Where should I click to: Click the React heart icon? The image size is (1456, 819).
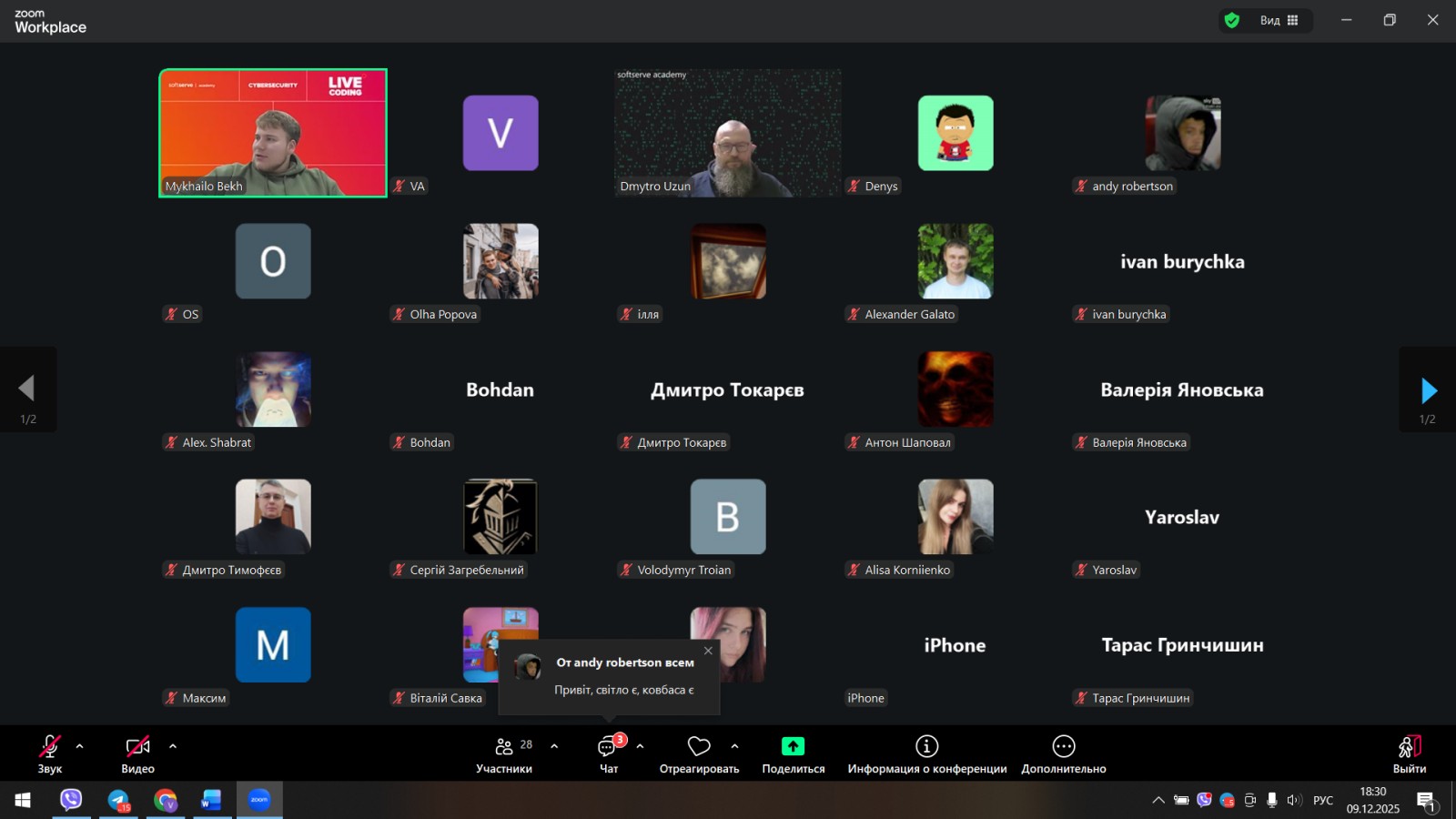click(x=699, y=747)
